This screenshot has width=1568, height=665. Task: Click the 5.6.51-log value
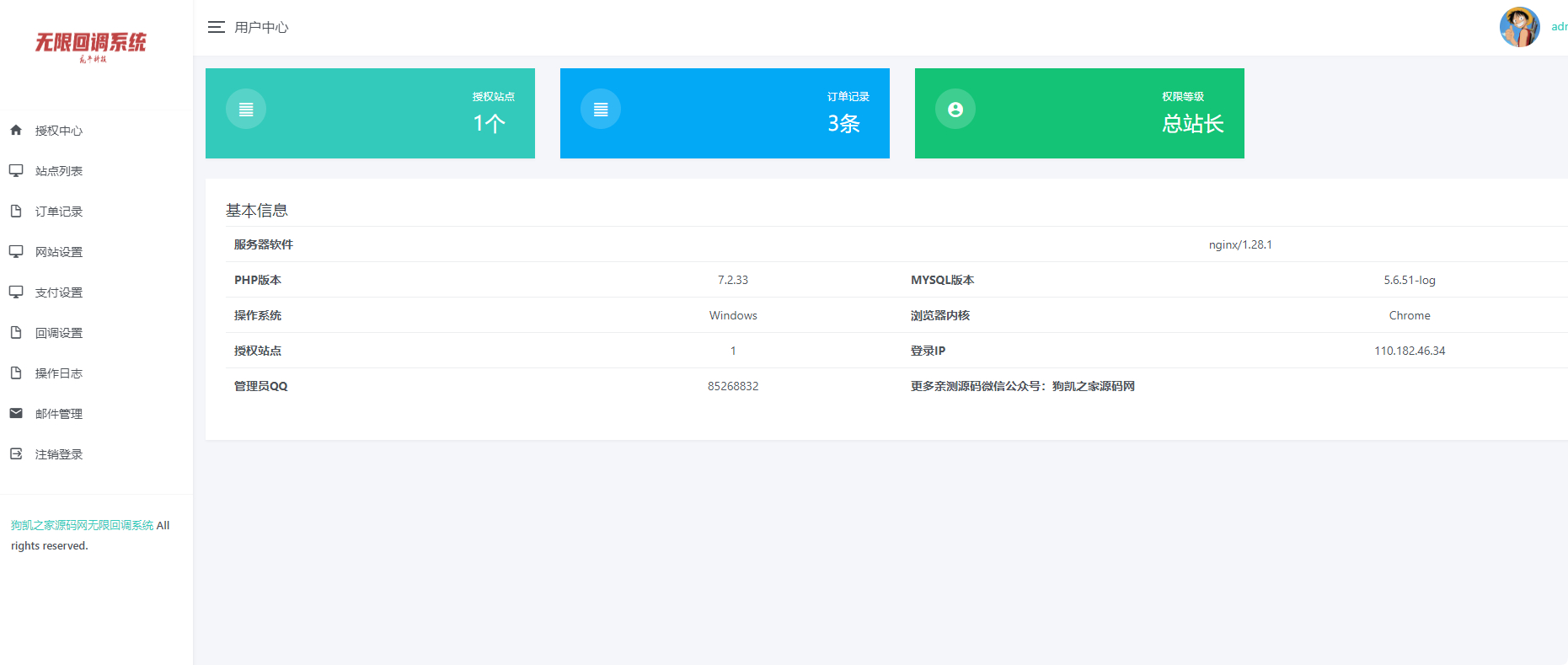(x=1410, y=280)
